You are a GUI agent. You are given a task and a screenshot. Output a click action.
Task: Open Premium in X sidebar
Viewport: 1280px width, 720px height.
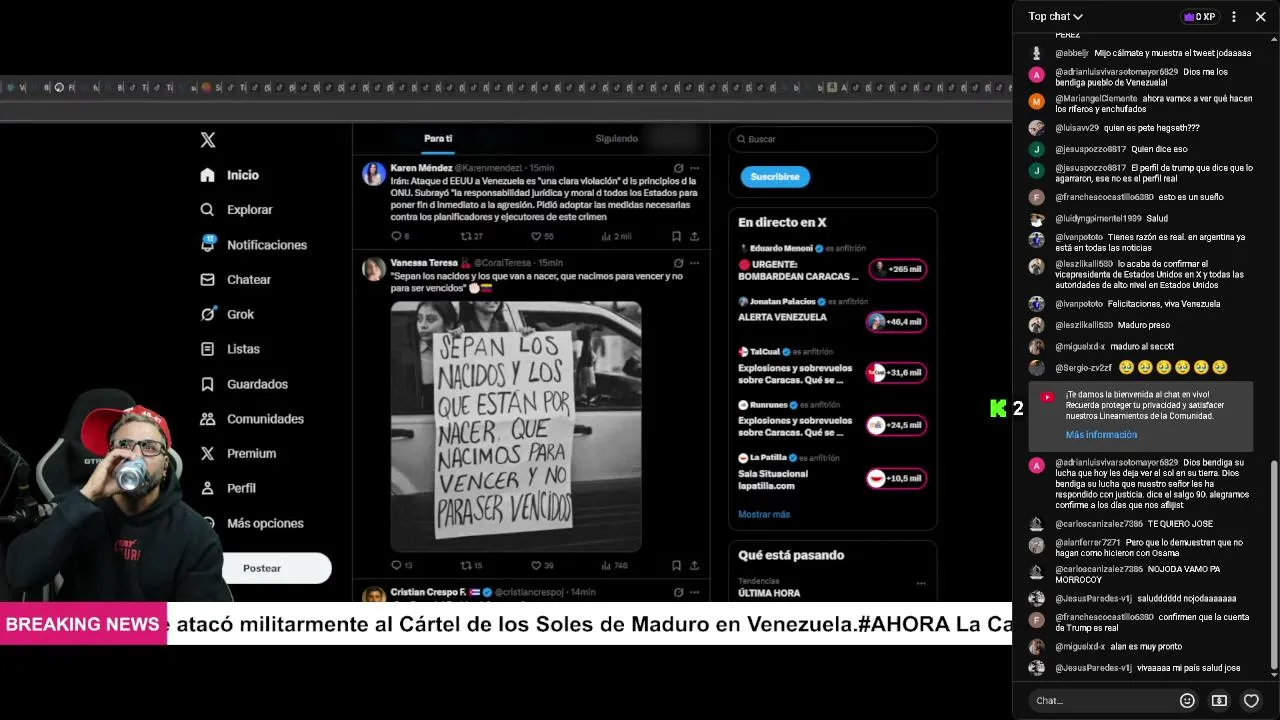[237, 453]
